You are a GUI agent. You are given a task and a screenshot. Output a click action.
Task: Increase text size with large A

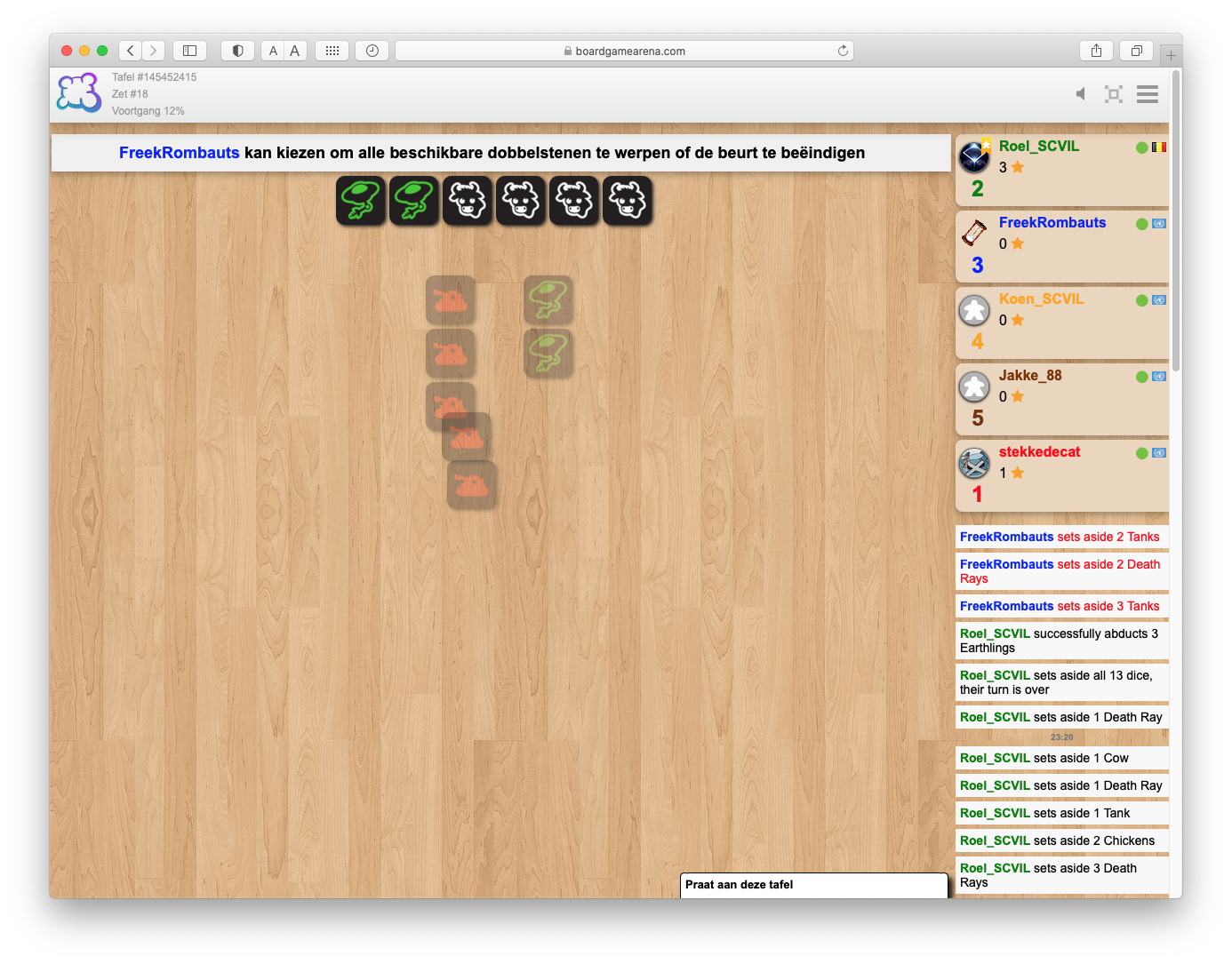tap(295, 51)
